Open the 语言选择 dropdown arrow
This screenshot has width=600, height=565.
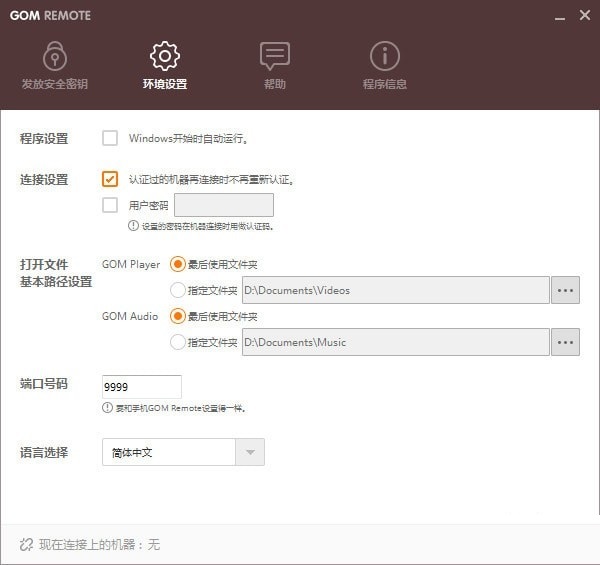tap(250, 452)
